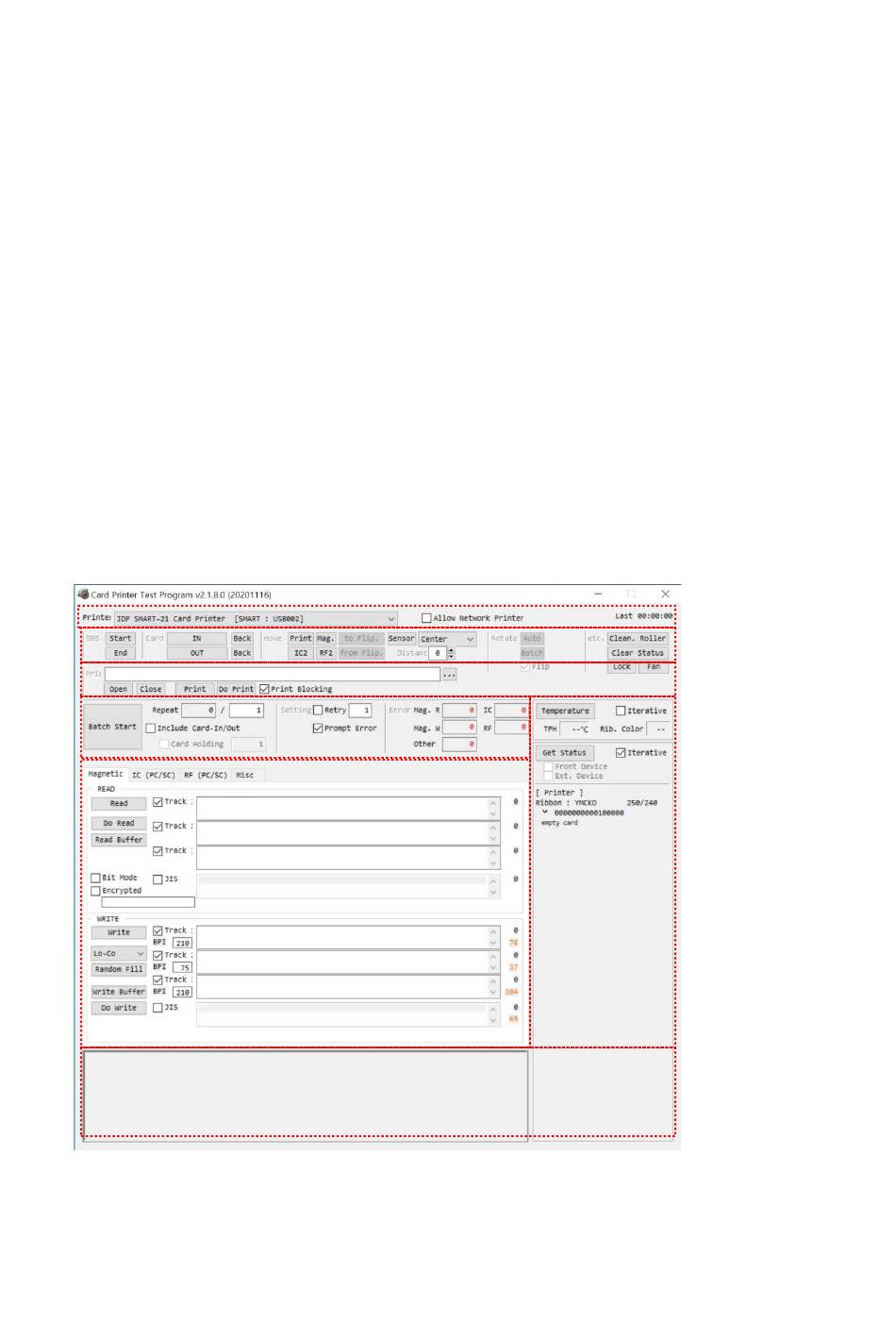Enable the WRITE JIS checkbox
This screenshot has height=1340, width=896.
(158, 1008)
